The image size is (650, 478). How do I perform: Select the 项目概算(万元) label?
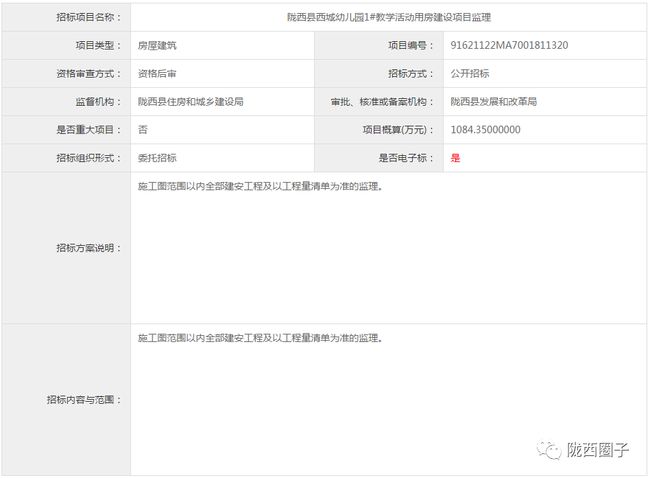tap(398, 130)
